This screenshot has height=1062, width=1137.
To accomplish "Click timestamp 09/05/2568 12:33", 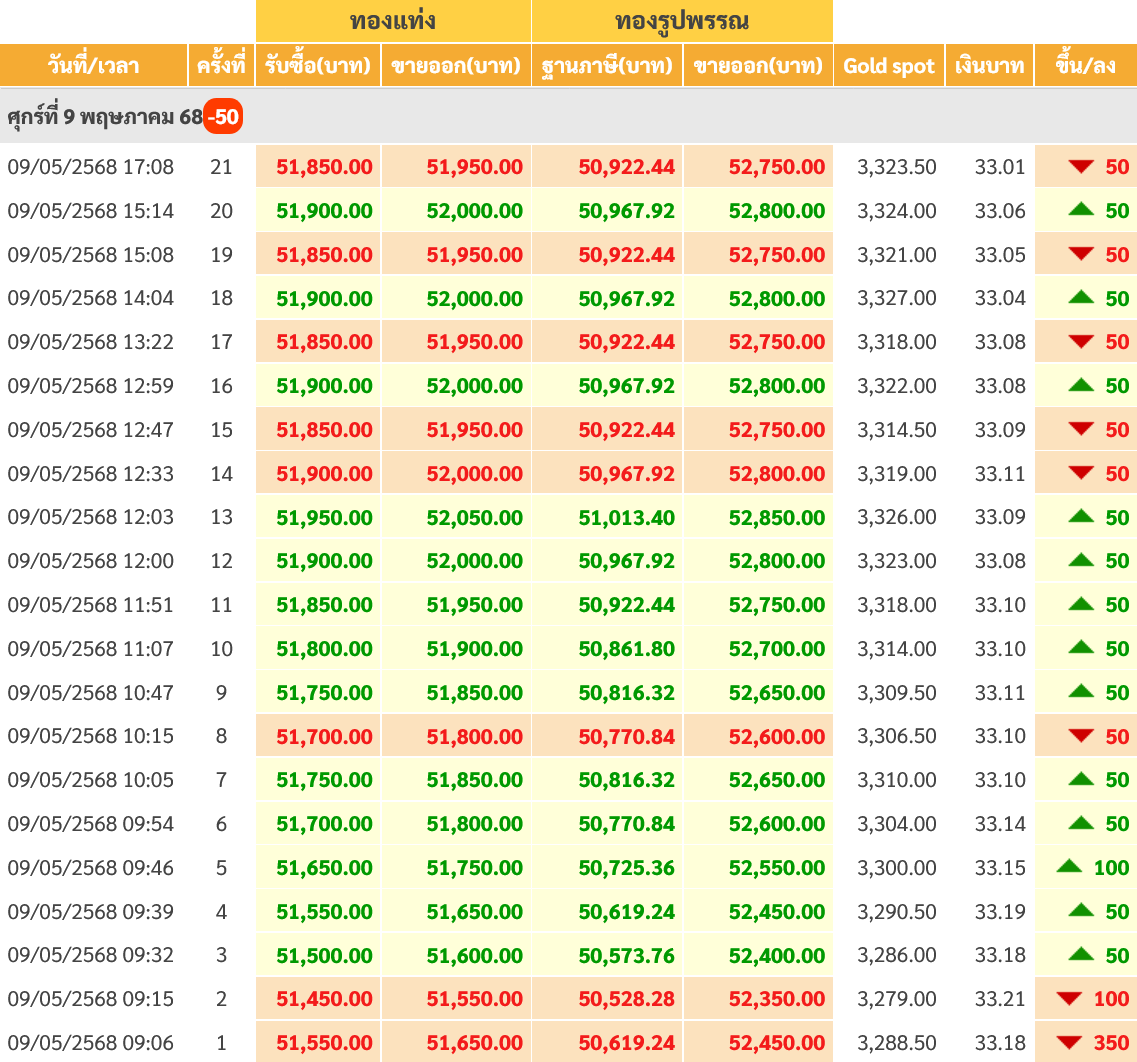I will (91, 473).
